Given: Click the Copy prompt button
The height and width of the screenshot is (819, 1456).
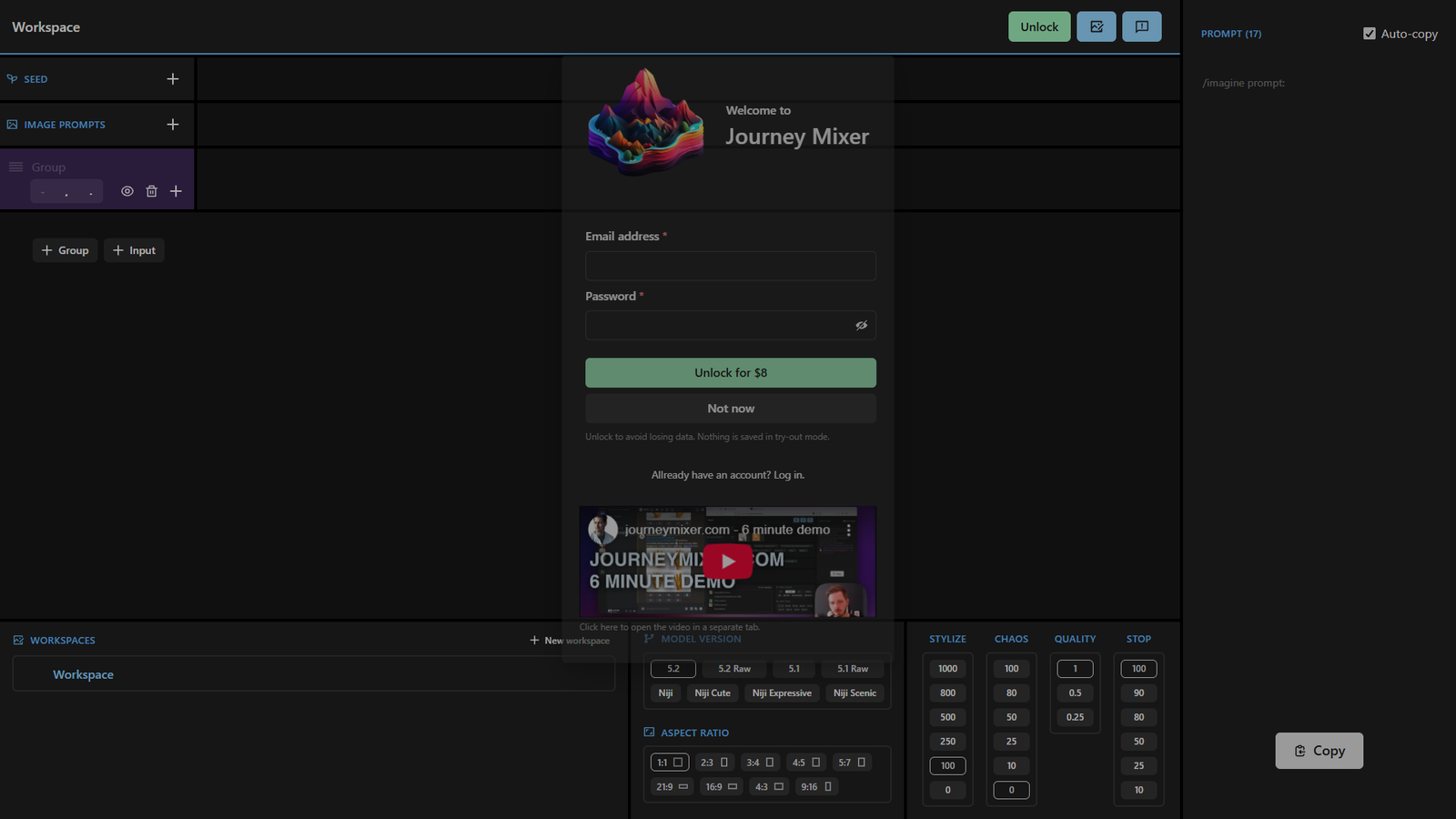Looking at the screenshot, I should [x=1319, y=751].
